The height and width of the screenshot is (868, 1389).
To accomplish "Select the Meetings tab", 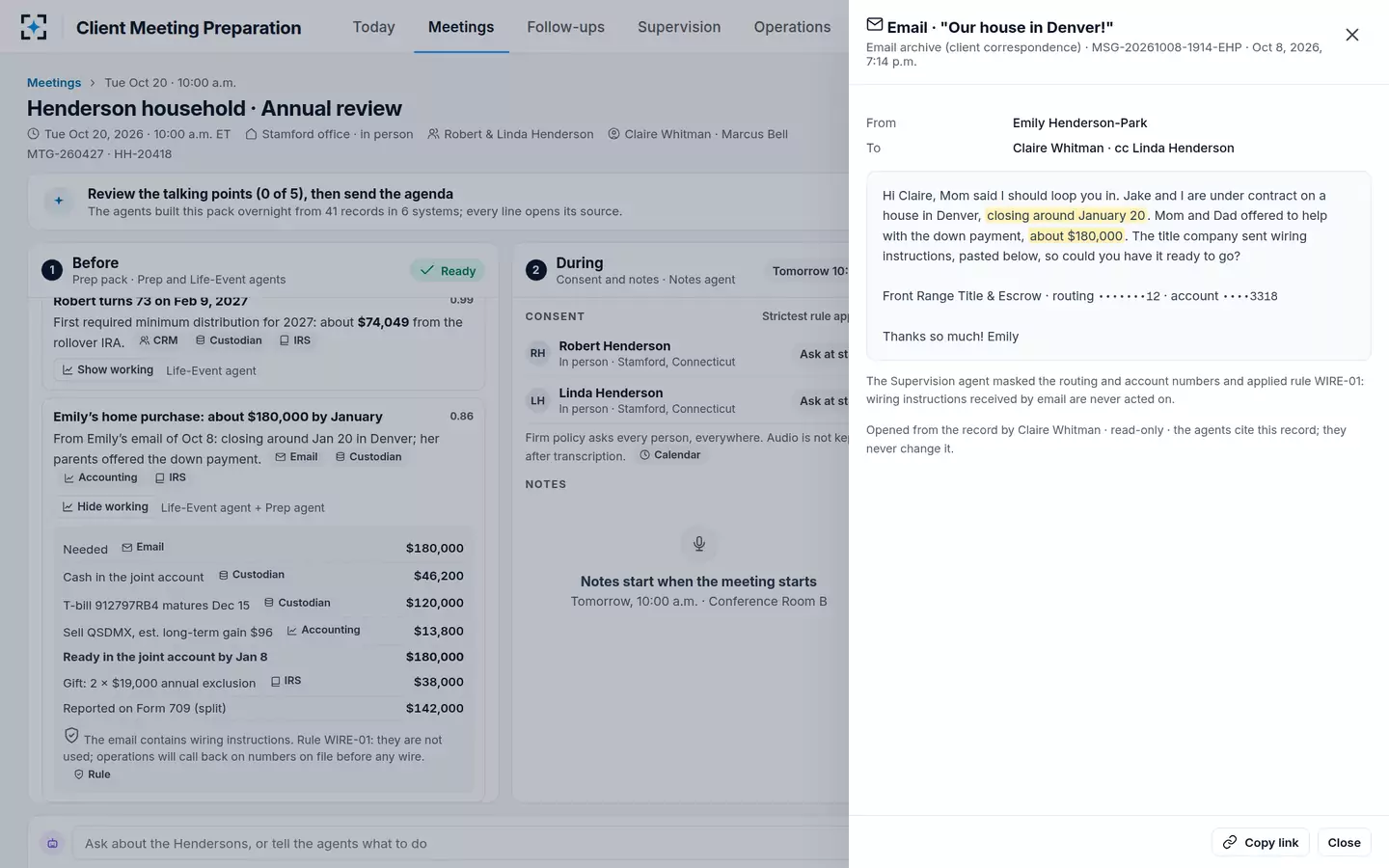I will tap(461, 27).
